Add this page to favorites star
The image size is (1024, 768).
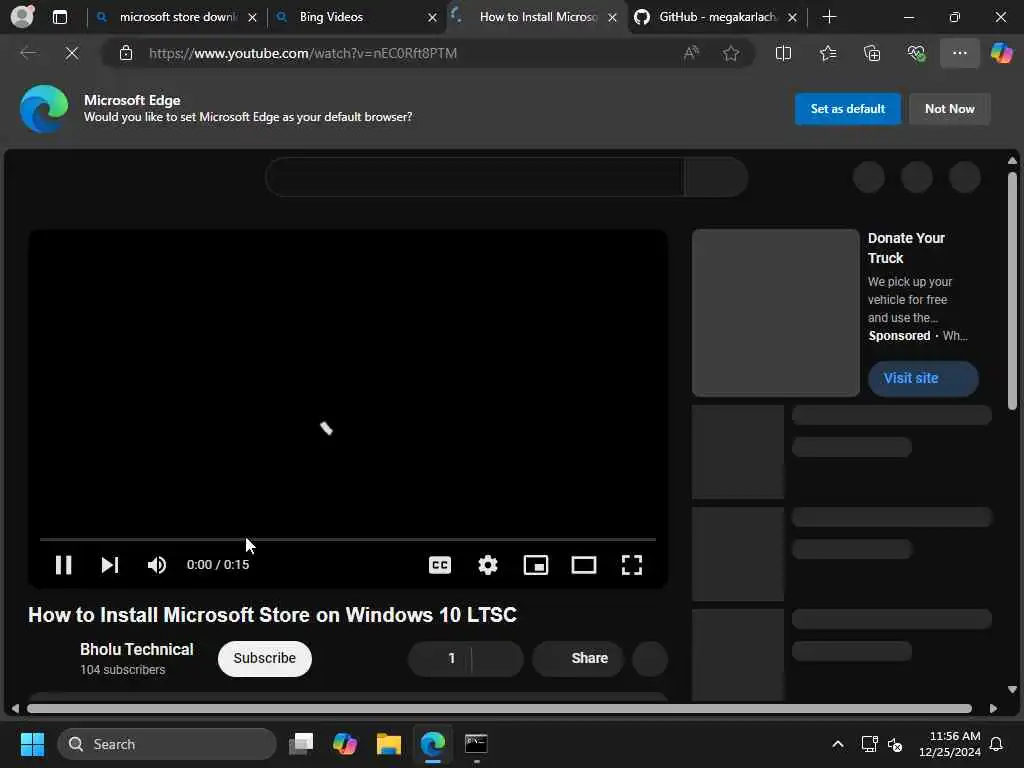pyautogui.click(x=731, y=53)
